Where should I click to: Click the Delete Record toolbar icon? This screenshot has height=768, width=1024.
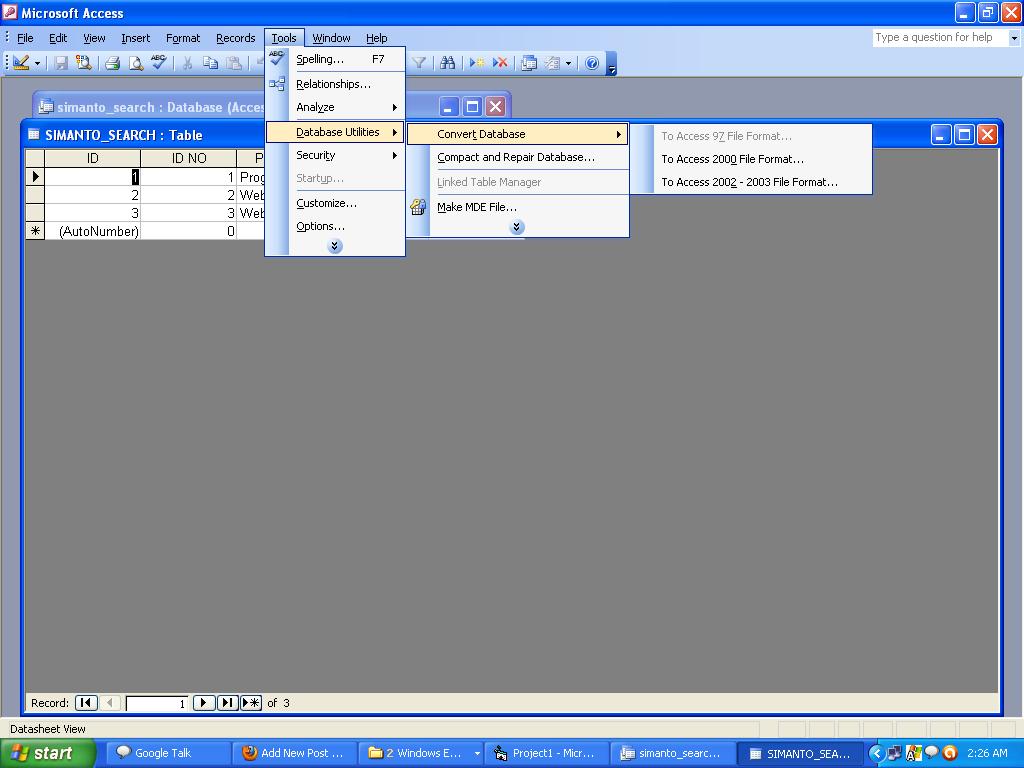500,63
